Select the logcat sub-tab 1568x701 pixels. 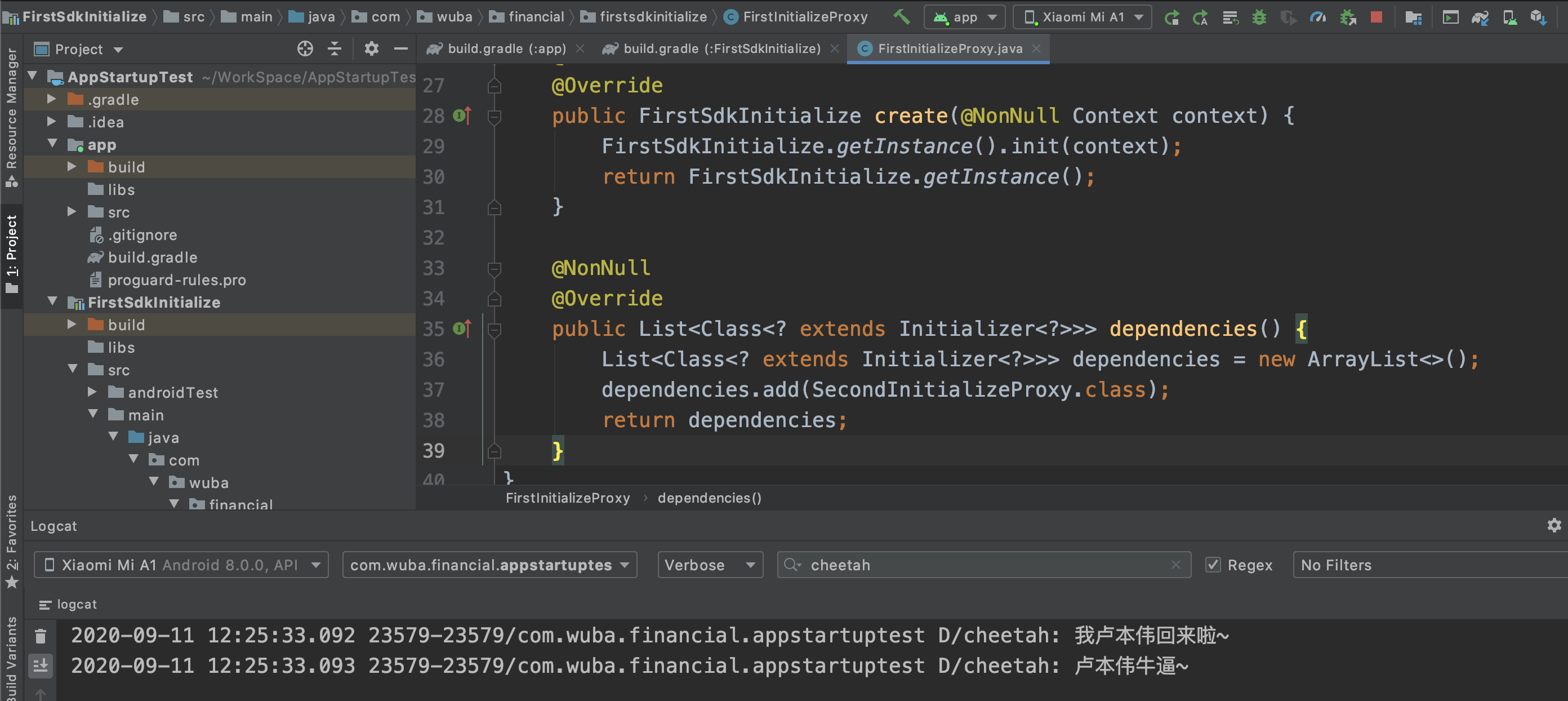tap(68, 604)
